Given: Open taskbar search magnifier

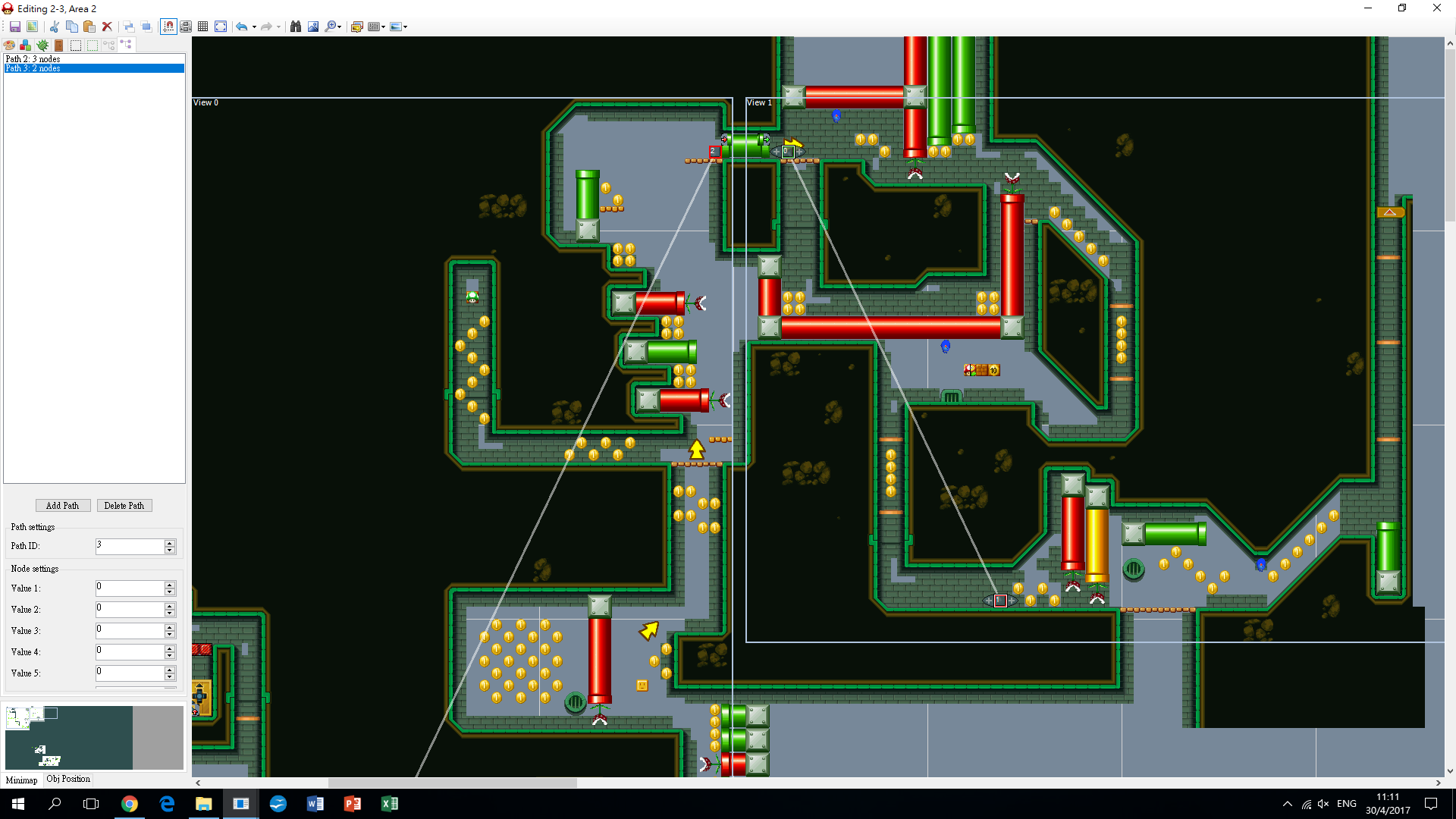Looking at the screenshot, I should point(55,804).
